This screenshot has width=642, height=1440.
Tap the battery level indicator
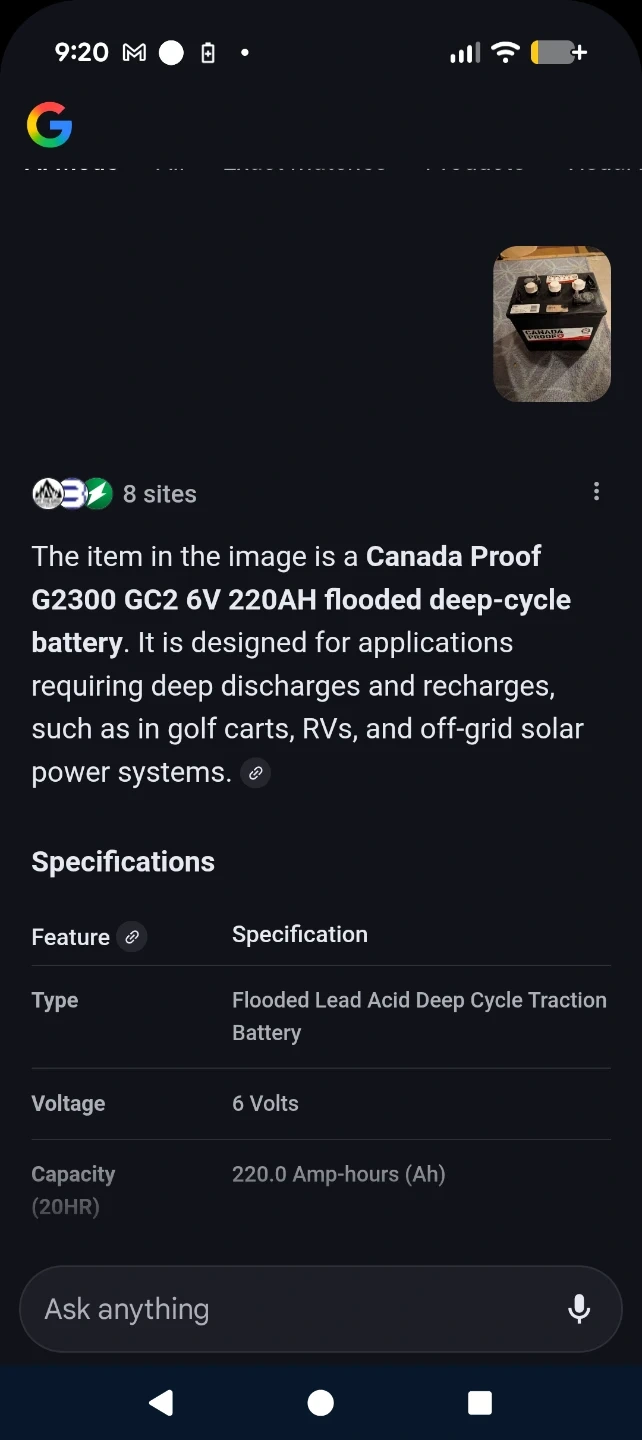(x=558, y=53)
